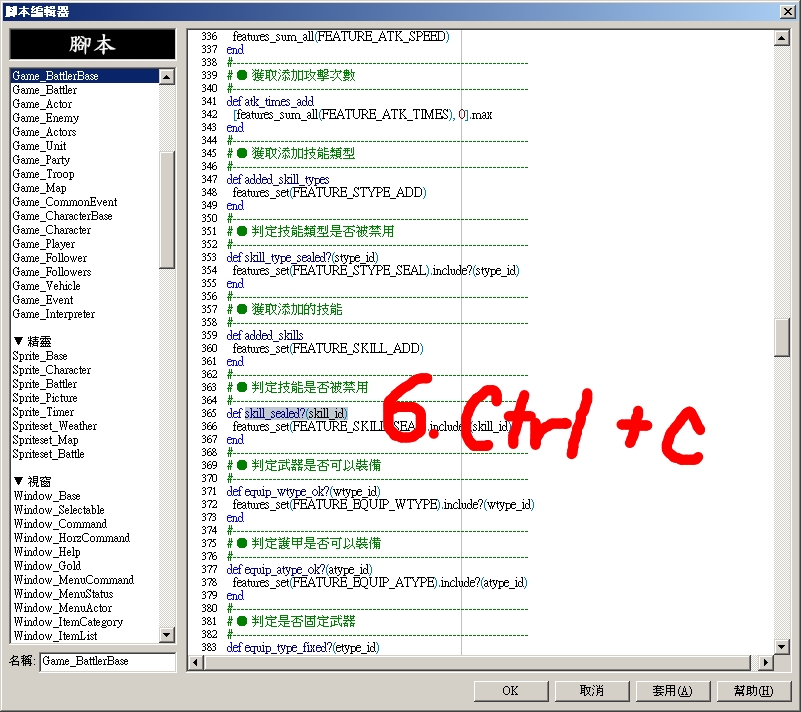
Task: Open Sprite_Base script
Action: tap(40, 356)
